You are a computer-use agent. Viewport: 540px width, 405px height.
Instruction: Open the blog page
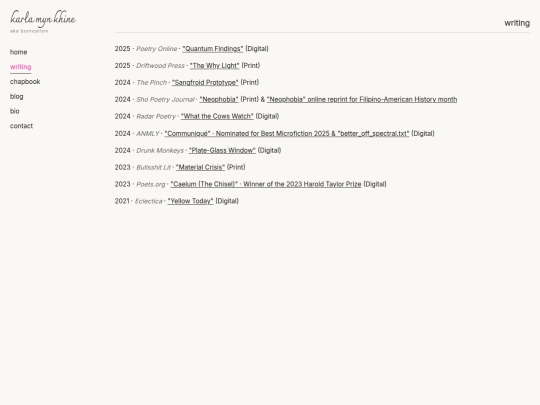coord(17,96)
